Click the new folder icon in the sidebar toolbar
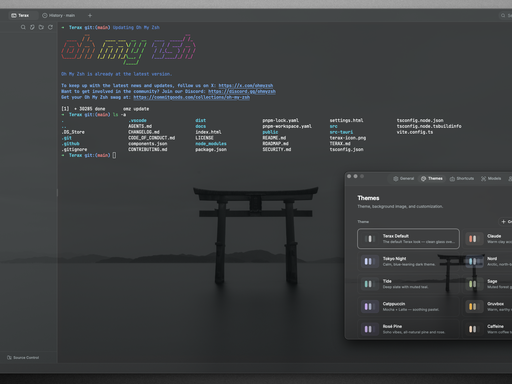Screen dimensions: 512x384 point(41,27)
